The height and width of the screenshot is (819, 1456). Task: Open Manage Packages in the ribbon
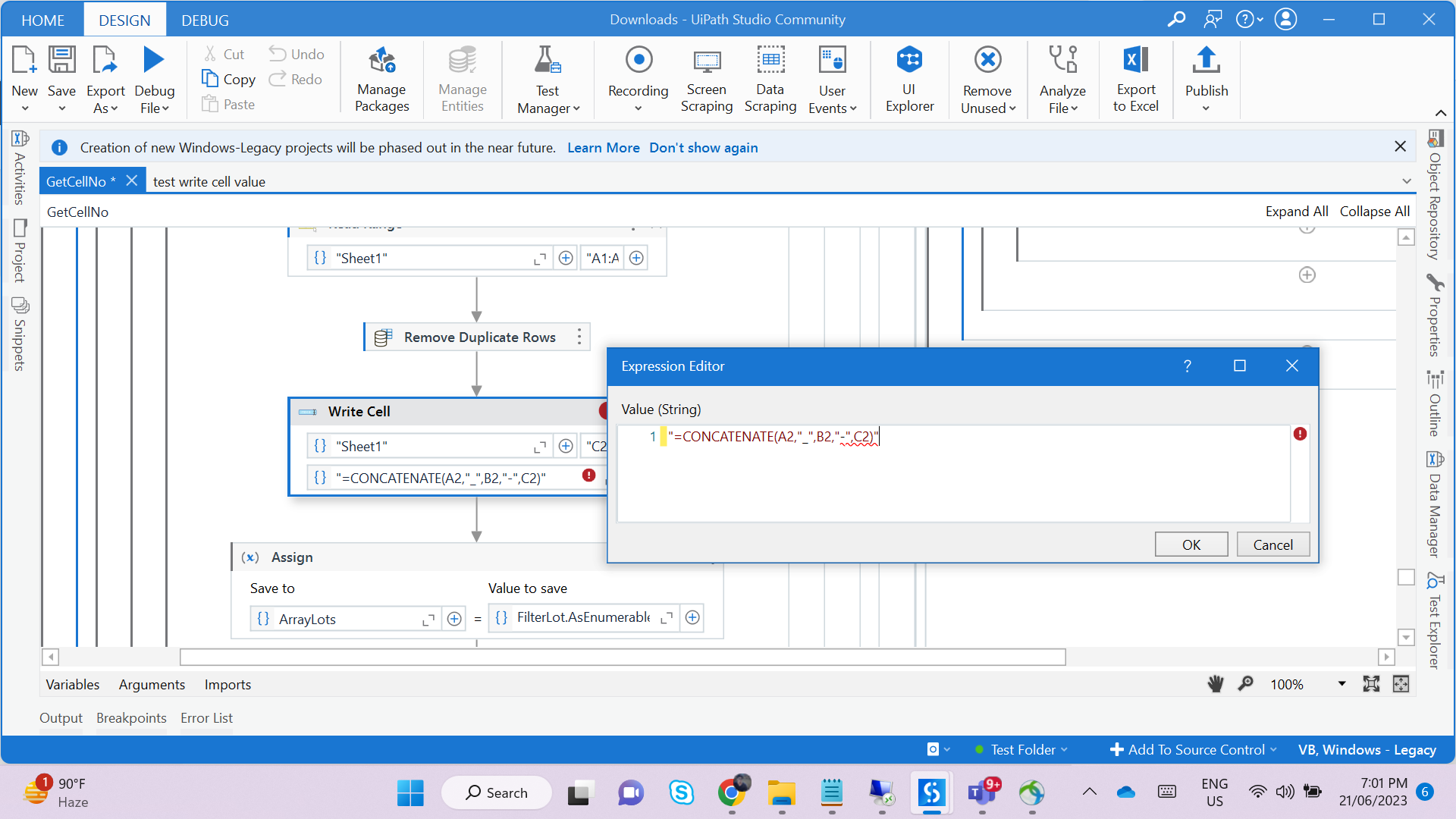(381, 79)
